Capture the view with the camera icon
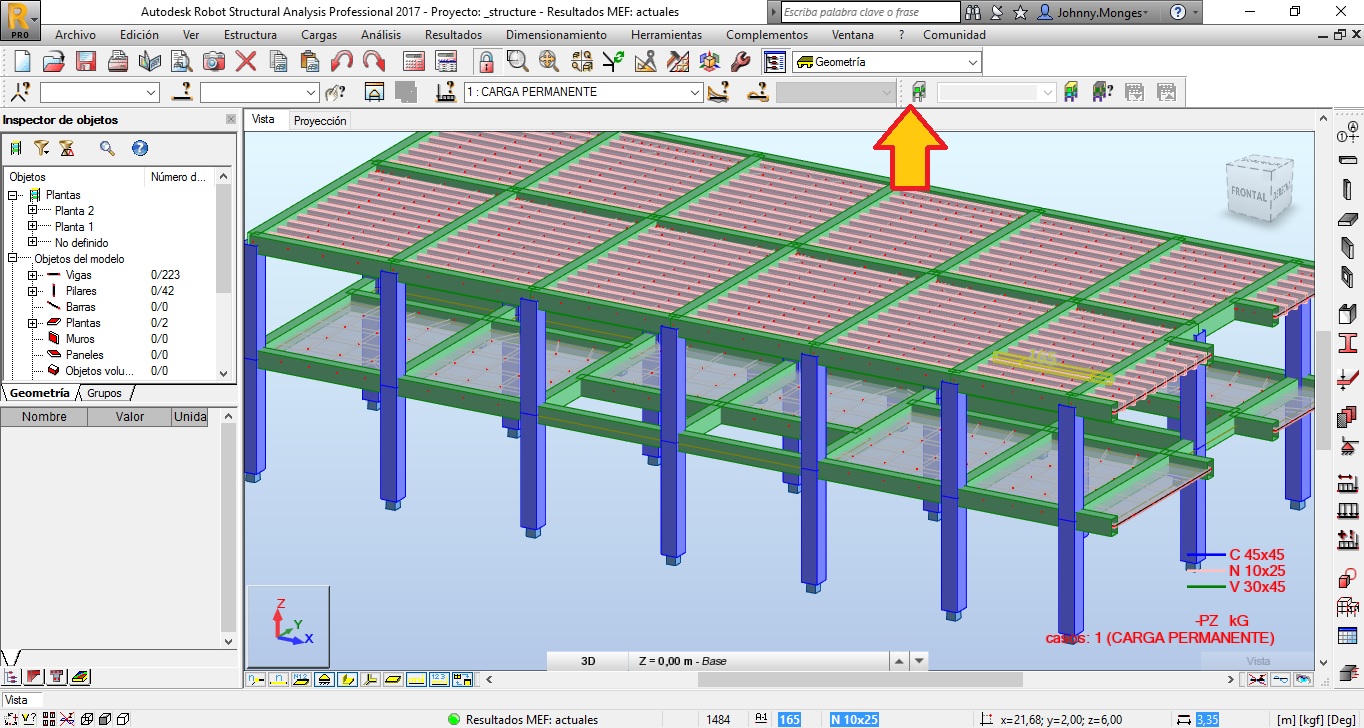Image resolution: width=1364 pixels, height=728 pixels. click(214, 62)
